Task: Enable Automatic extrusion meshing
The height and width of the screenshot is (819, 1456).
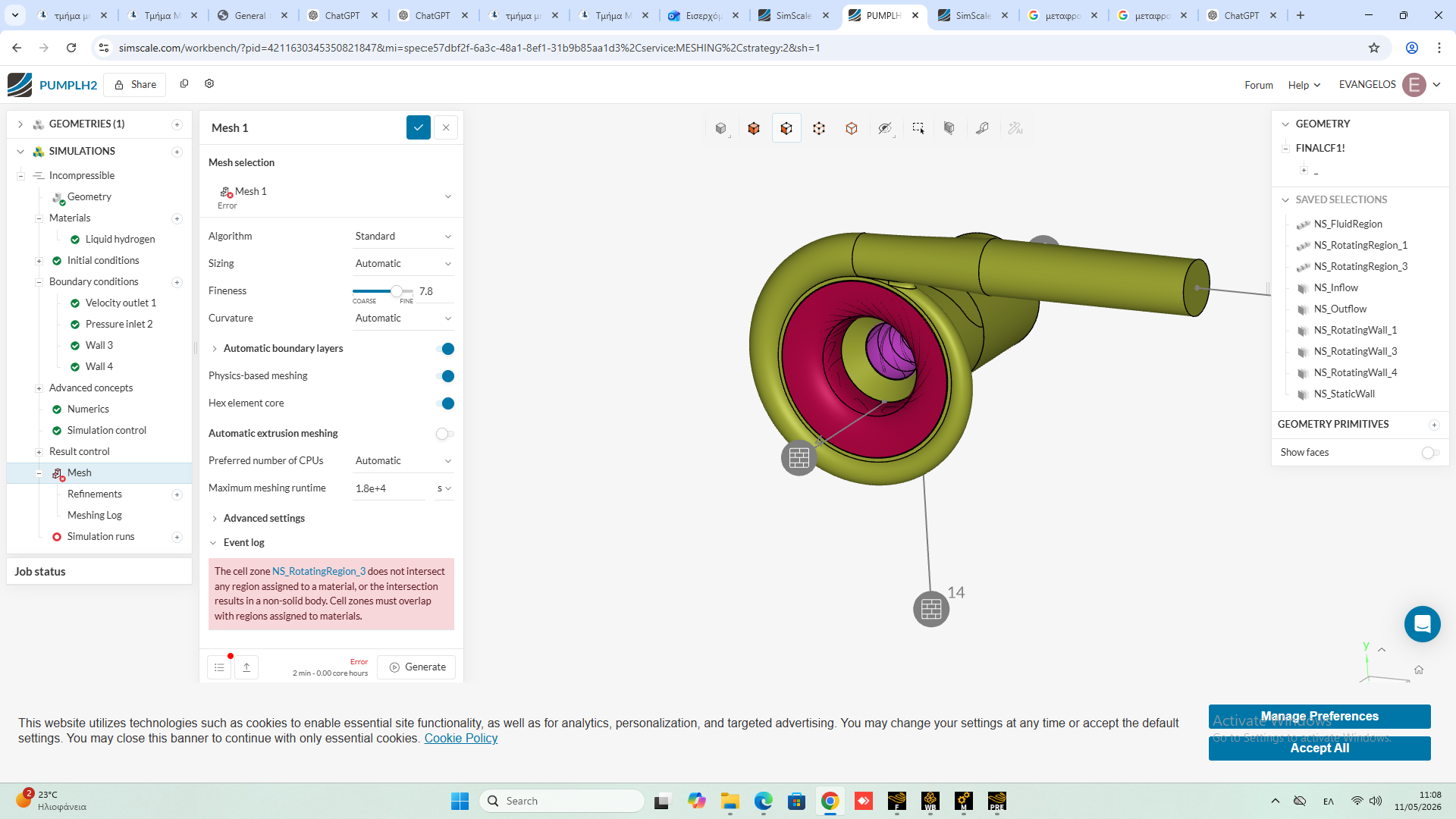Action: 445,434
